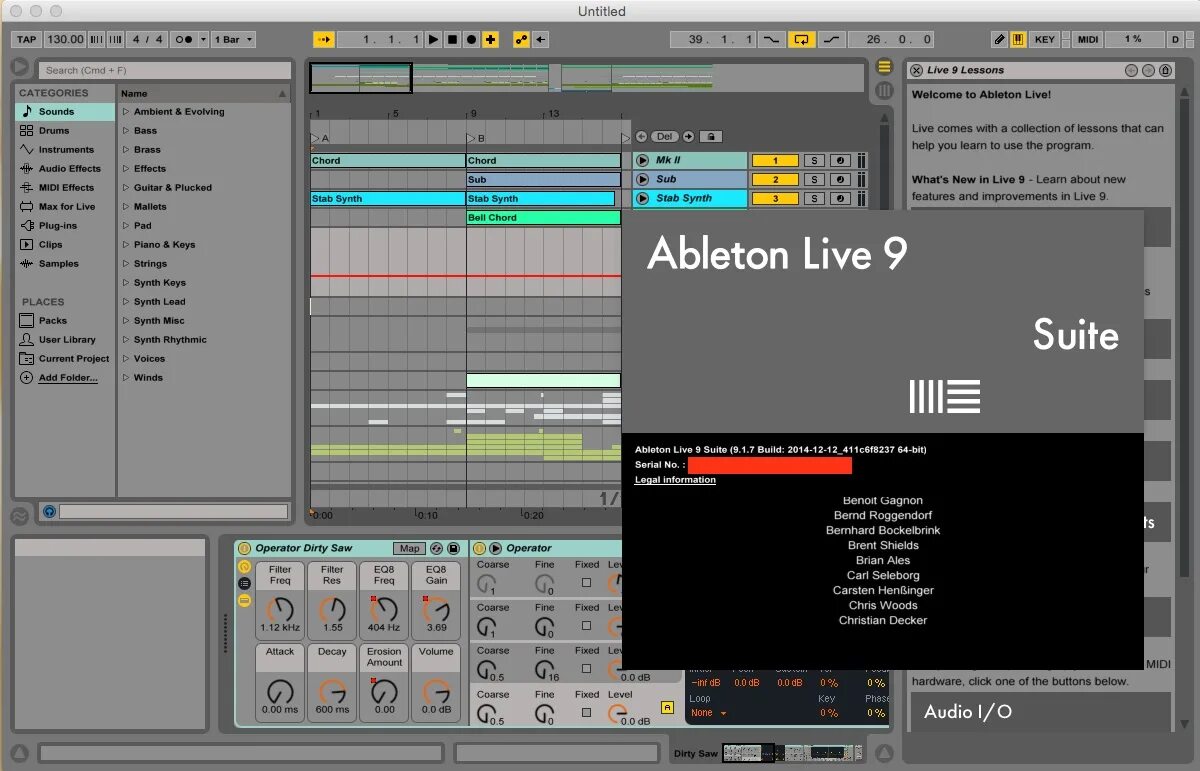Toggle the Automation Arm button
This screenshot has width=1200, height=771.
tap(521, 39)
